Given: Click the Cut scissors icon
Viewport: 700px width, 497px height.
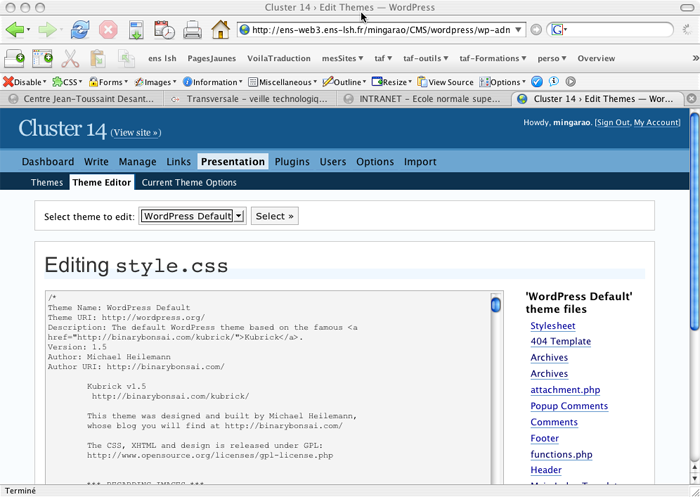Looking at the screenshot, I should 70,58.
